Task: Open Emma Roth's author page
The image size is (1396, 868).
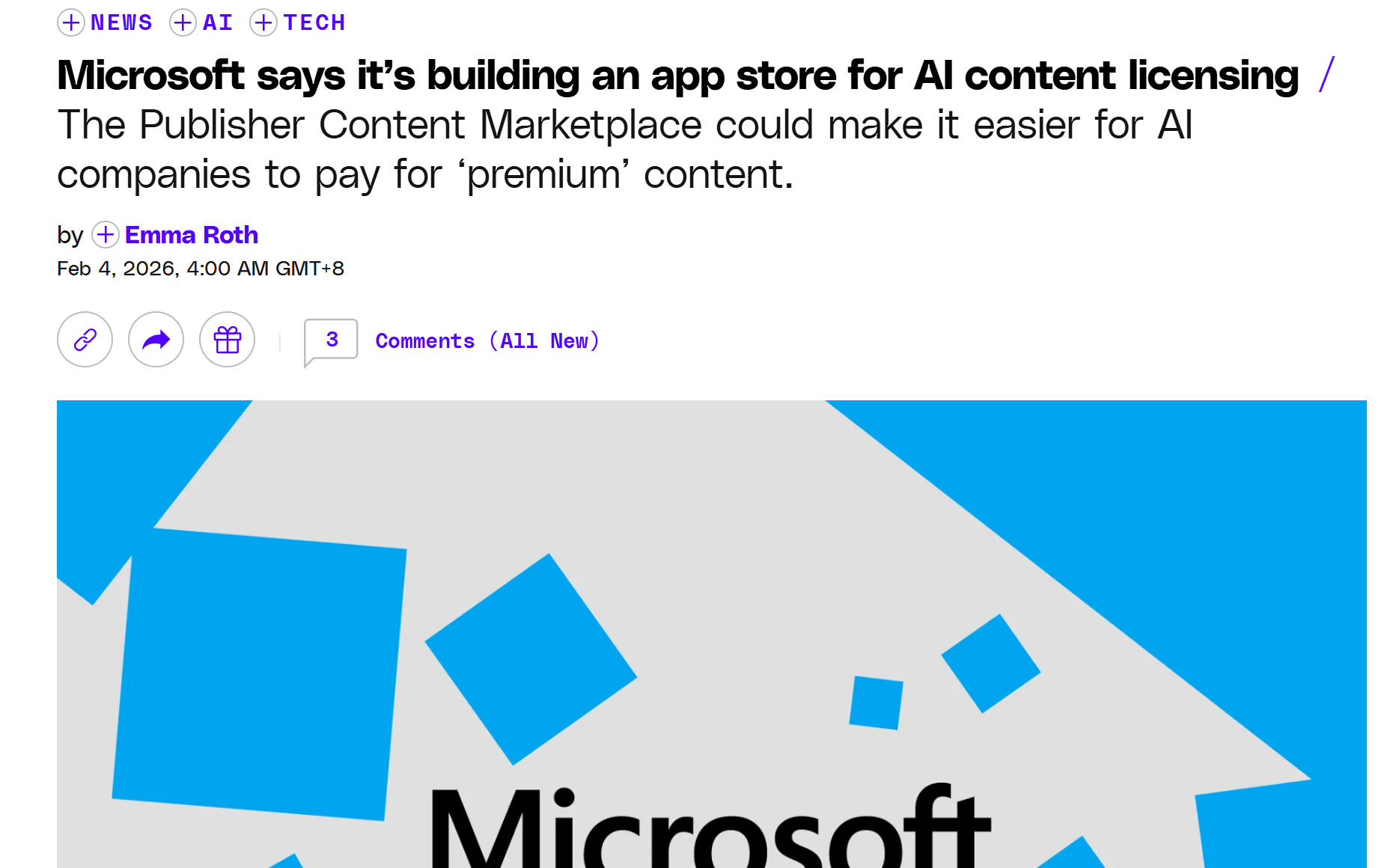Action: pos(192,235)
